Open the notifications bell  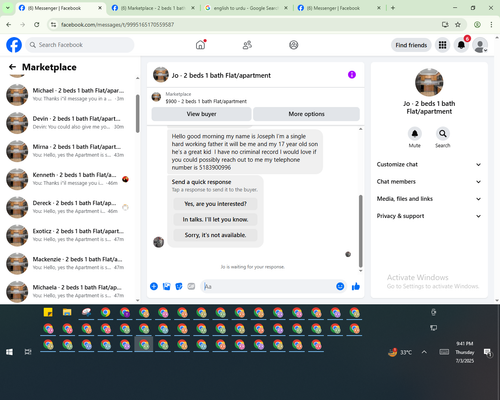[461, 45]
